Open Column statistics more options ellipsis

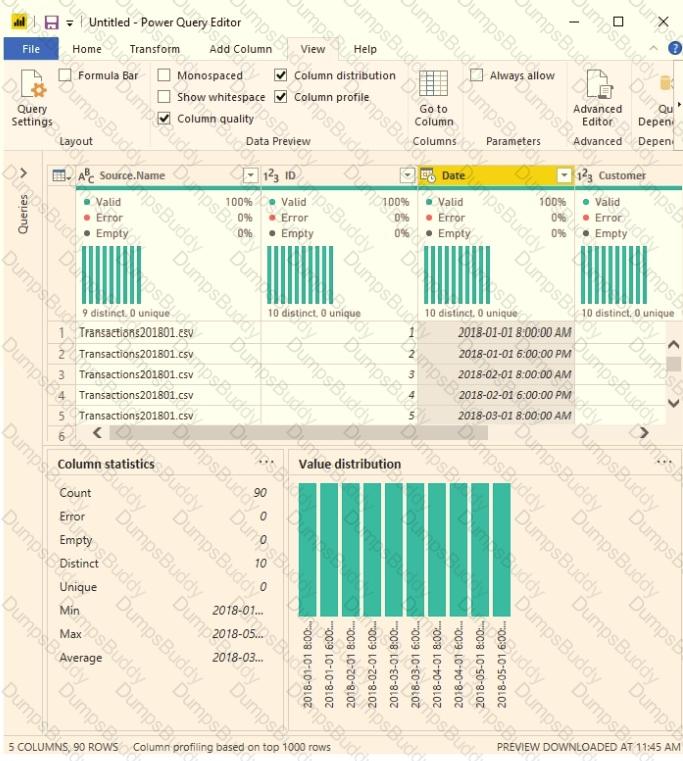[x=266, y=463]
